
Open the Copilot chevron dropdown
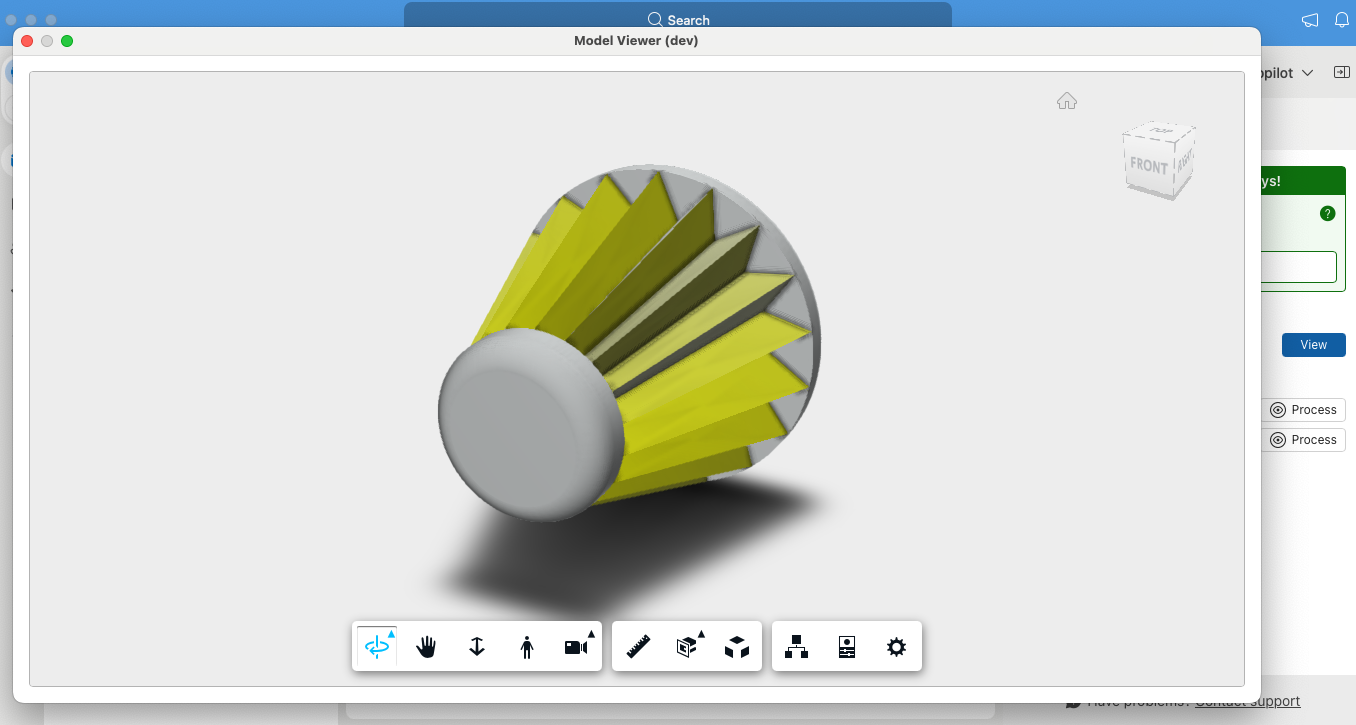click(1307, 73)
